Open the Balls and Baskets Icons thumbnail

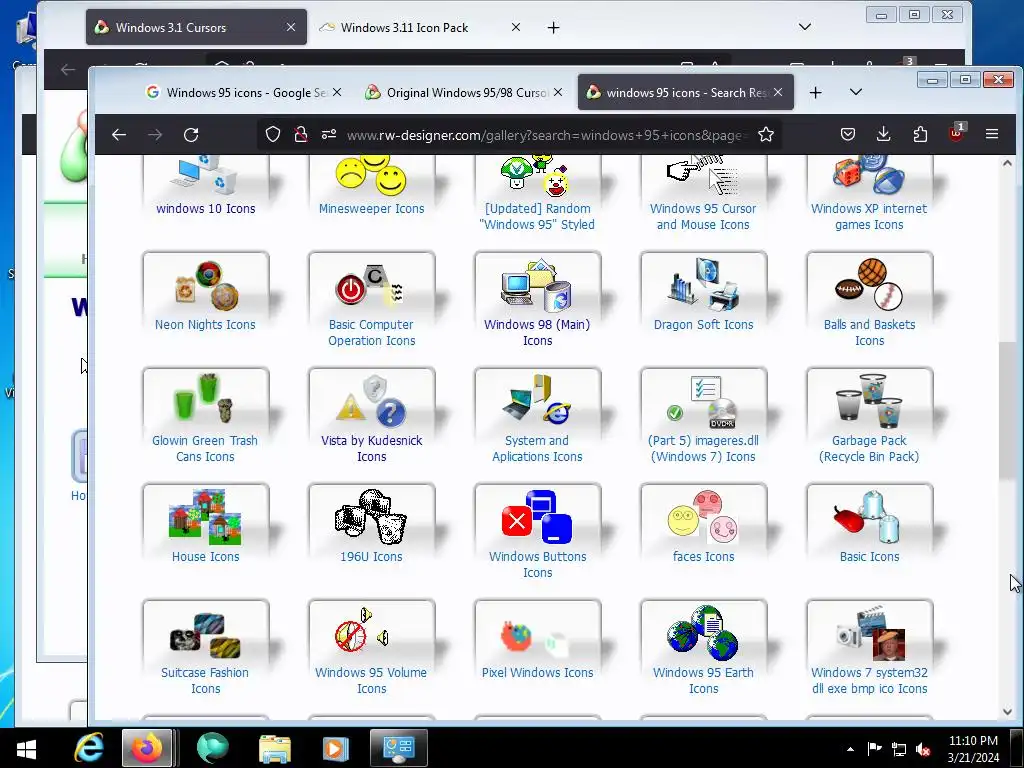pos(870,285)
